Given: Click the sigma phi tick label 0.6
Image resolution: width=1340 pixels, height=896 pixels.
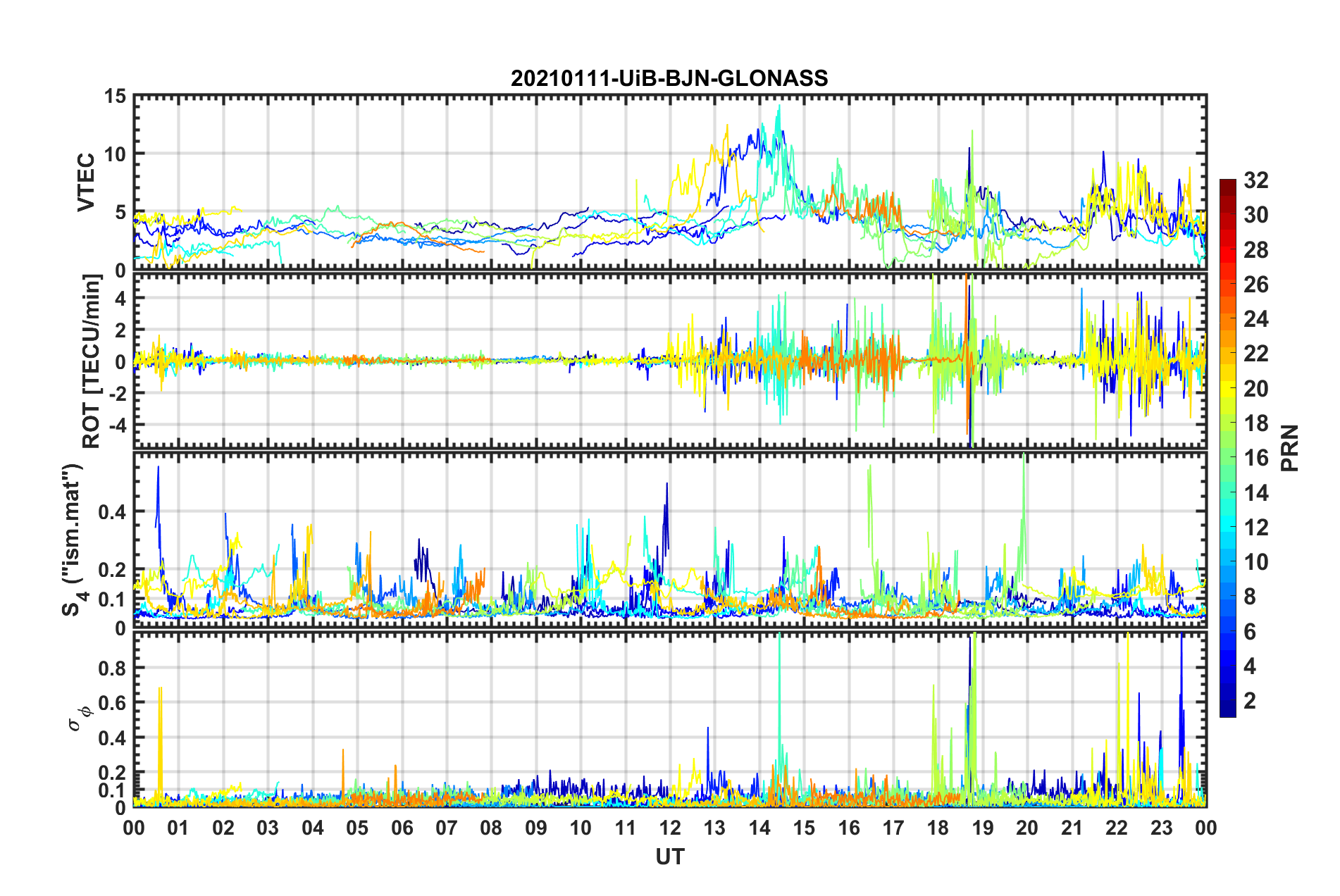Looking at the screenshot, I should point(112,703).
